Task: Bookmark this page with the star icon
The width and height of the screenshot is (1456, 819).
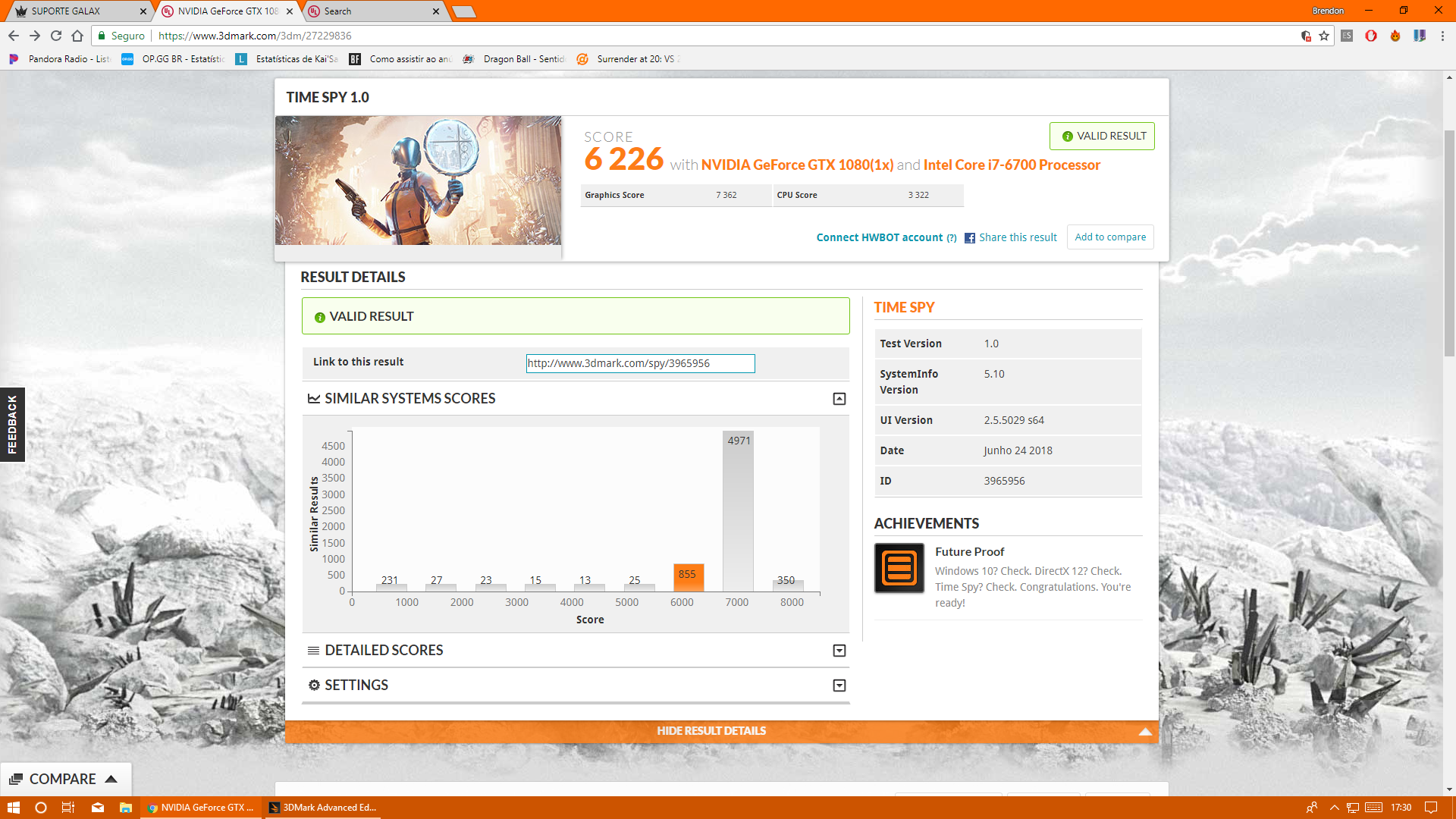Action: click(1324, 36)
